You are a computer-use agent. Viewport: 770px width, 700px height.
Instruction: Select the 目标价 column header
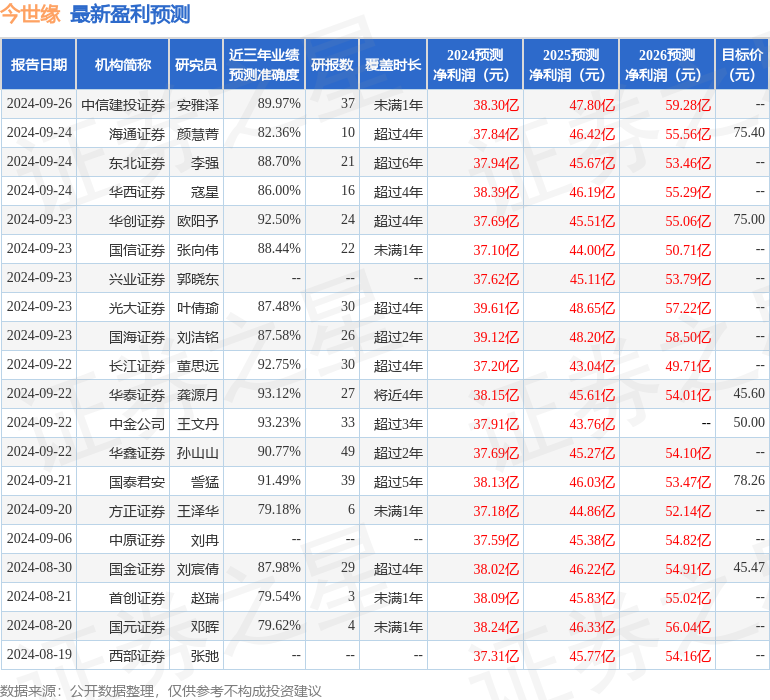tap(742, 64)
